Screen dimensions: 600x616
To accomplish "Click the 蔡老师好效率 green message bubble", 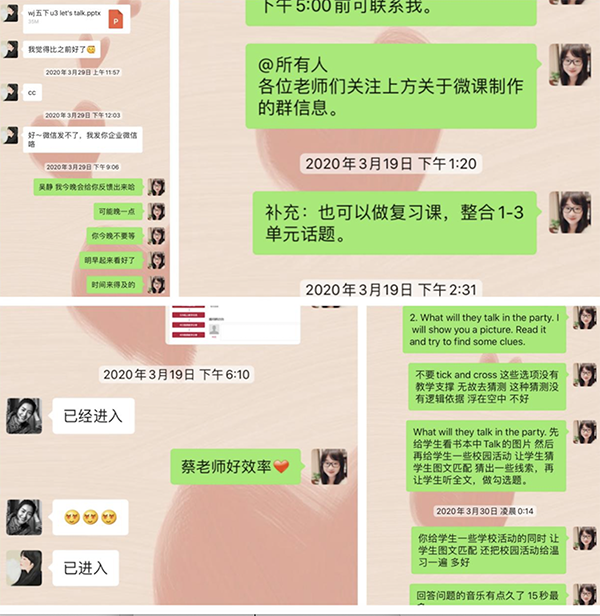I will (236, 467).
